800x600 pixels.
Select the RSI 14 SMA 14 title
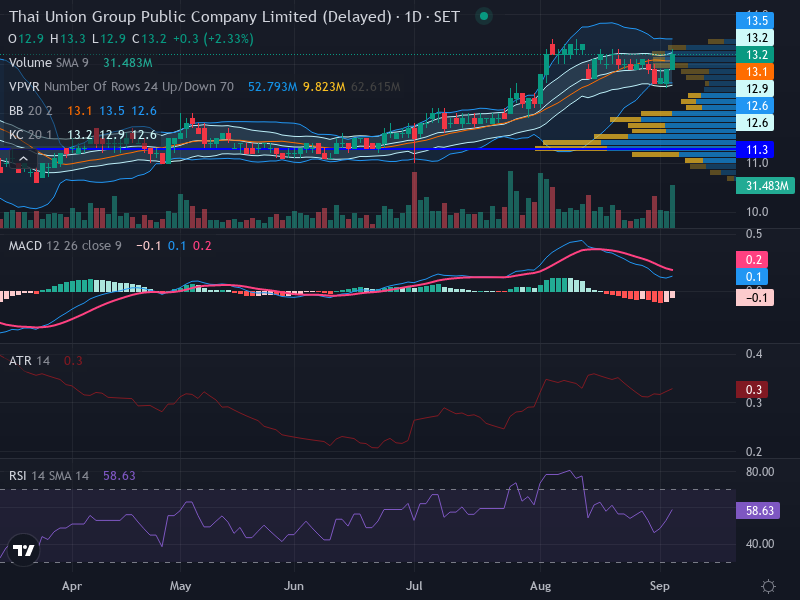tap(49, 476)
